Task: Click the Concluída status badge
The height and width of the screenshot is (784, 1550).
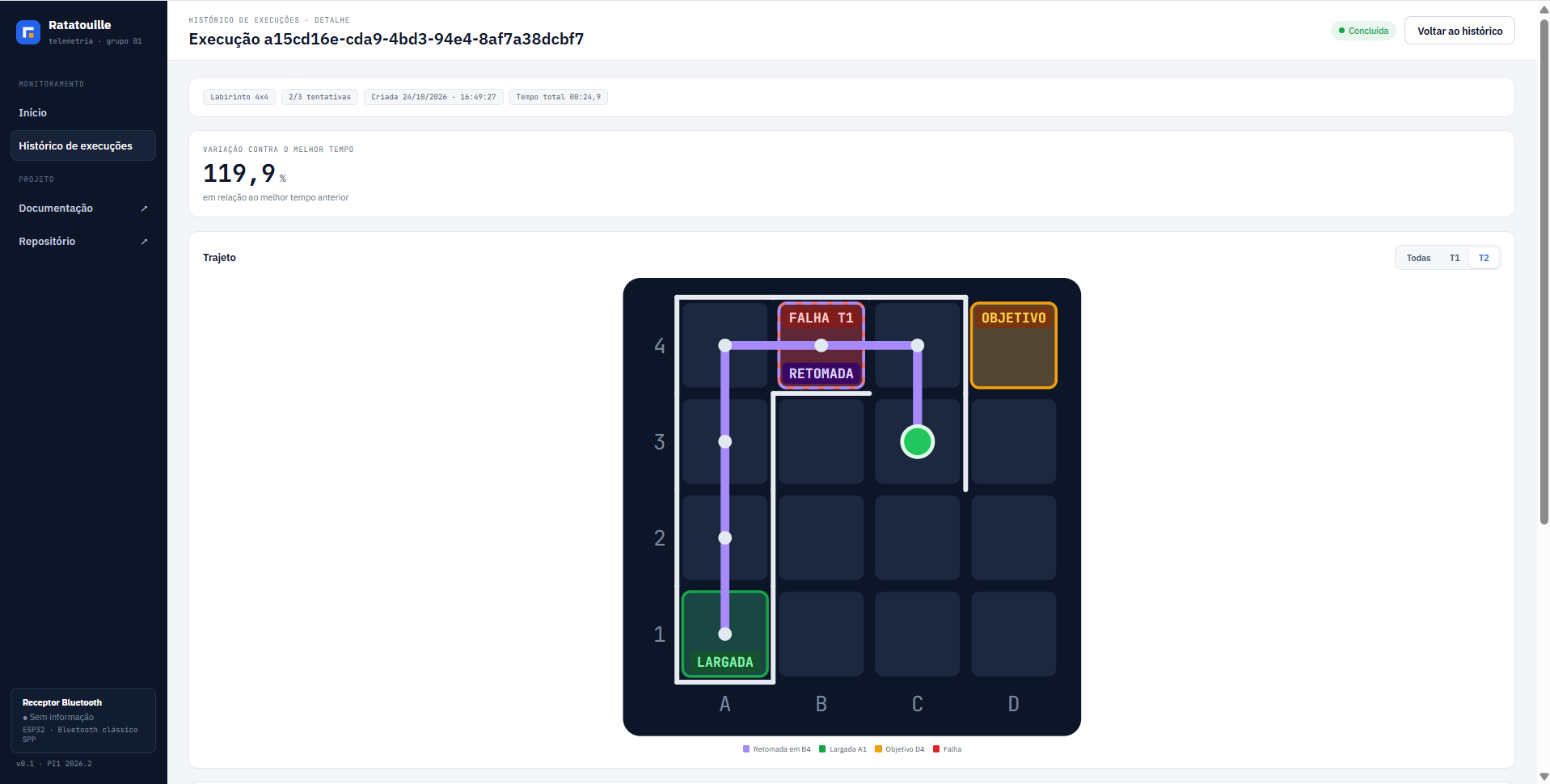Action: tap(1363, 31)
